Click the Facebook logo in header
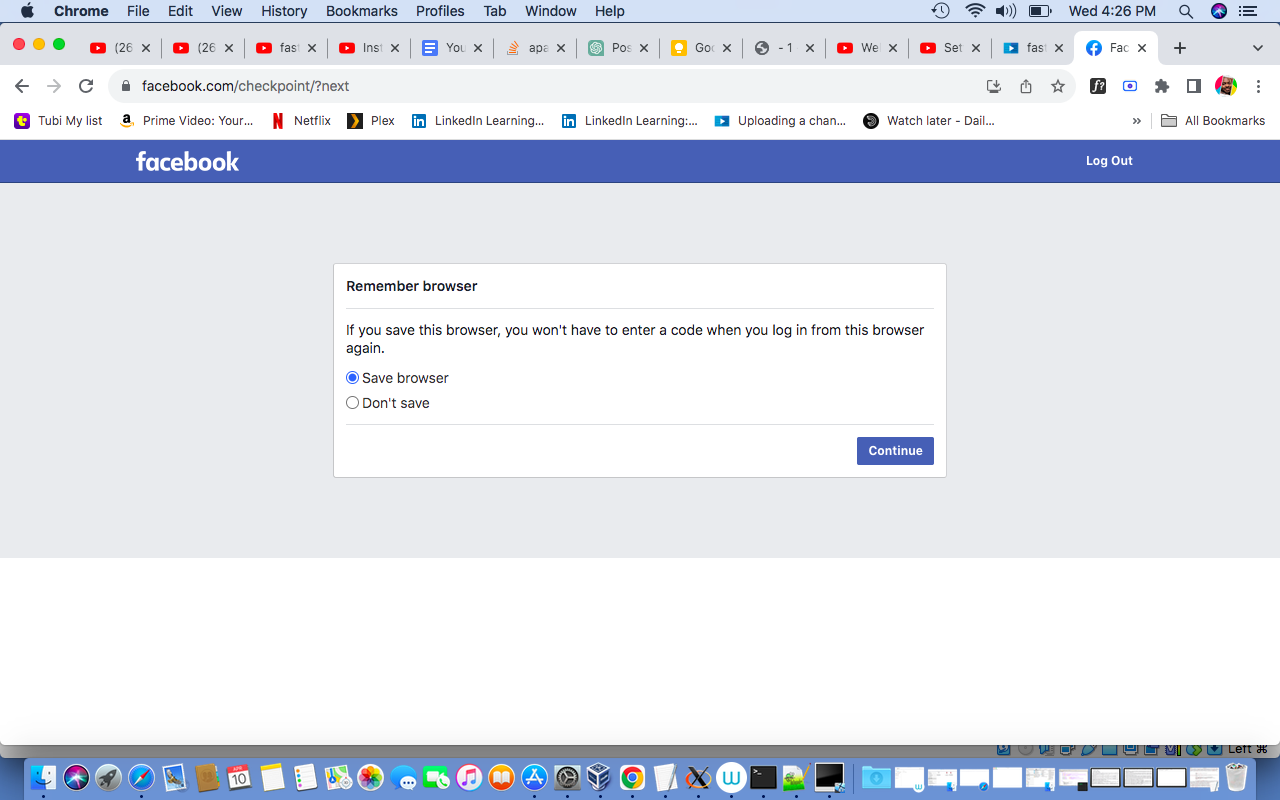The width and height of the screenshot is (1280, 800). point(187,161)
